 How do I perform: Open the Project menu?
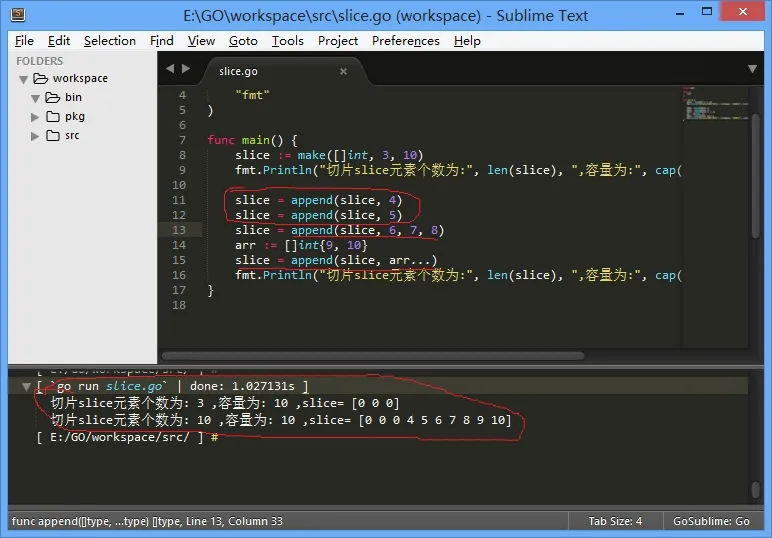coord(338,41)
